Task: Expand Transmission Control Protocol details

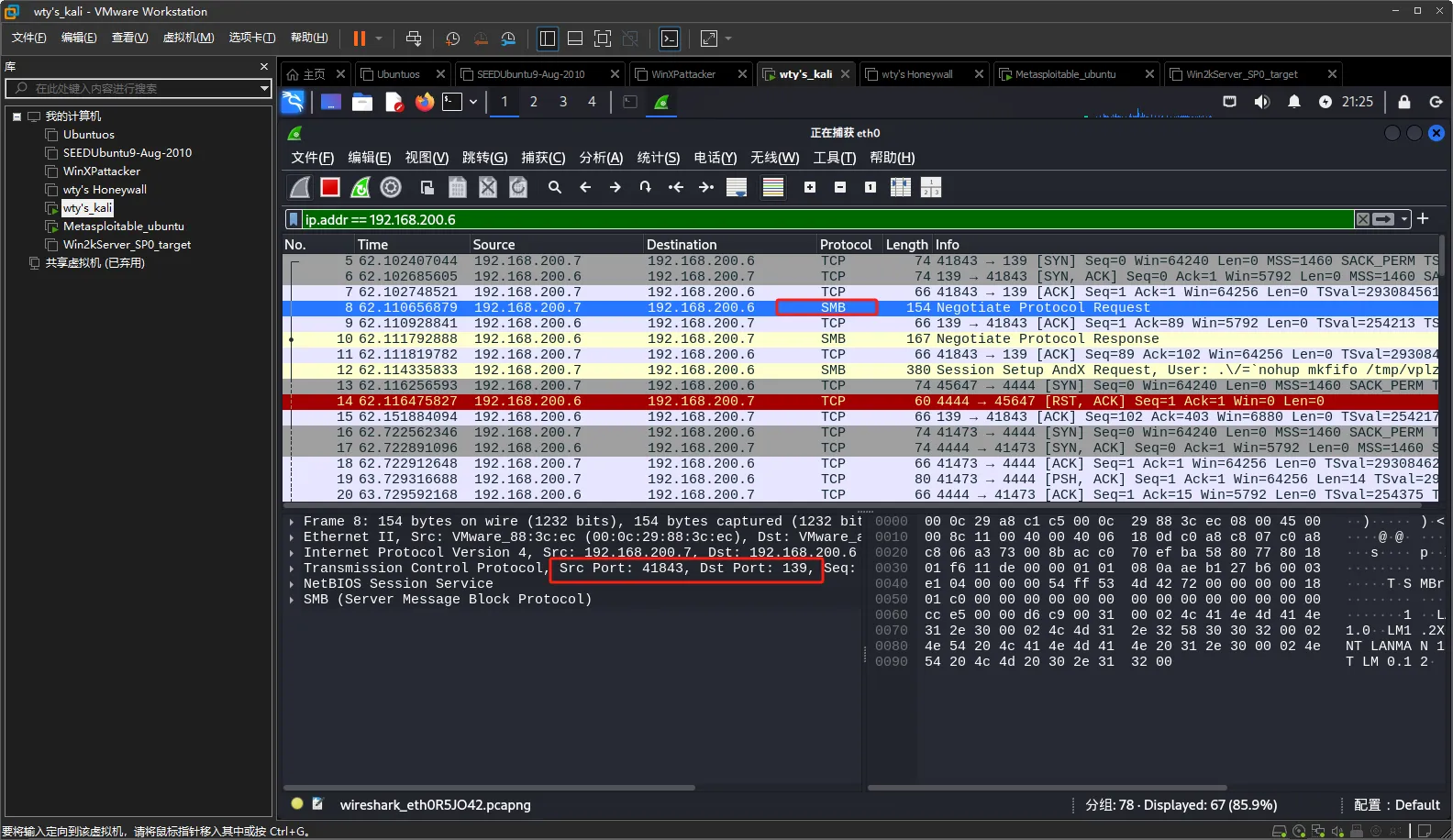Action: click(x=292, y=569)
